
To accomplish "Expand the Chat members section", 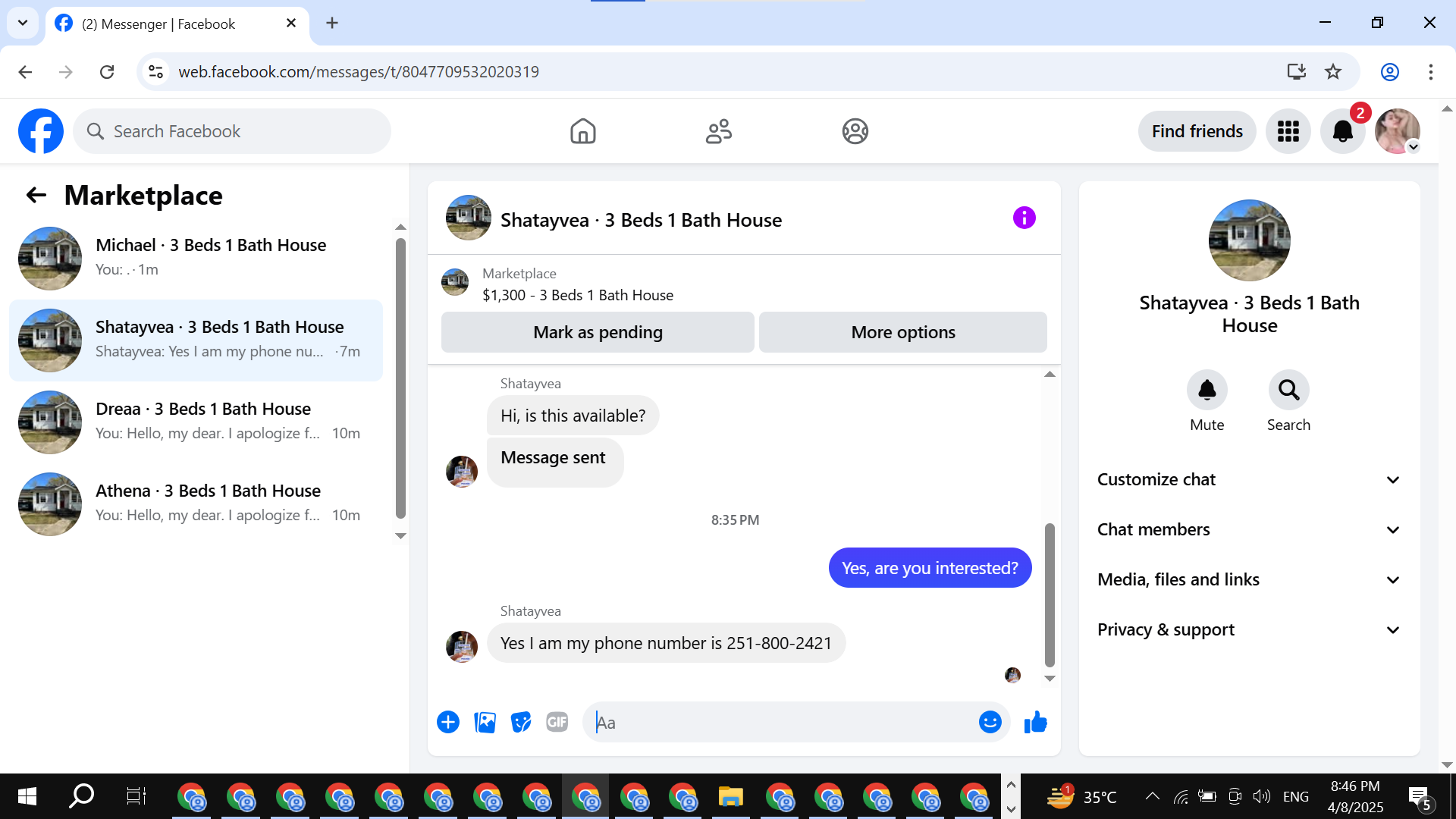I will (x=1249, y=530).
